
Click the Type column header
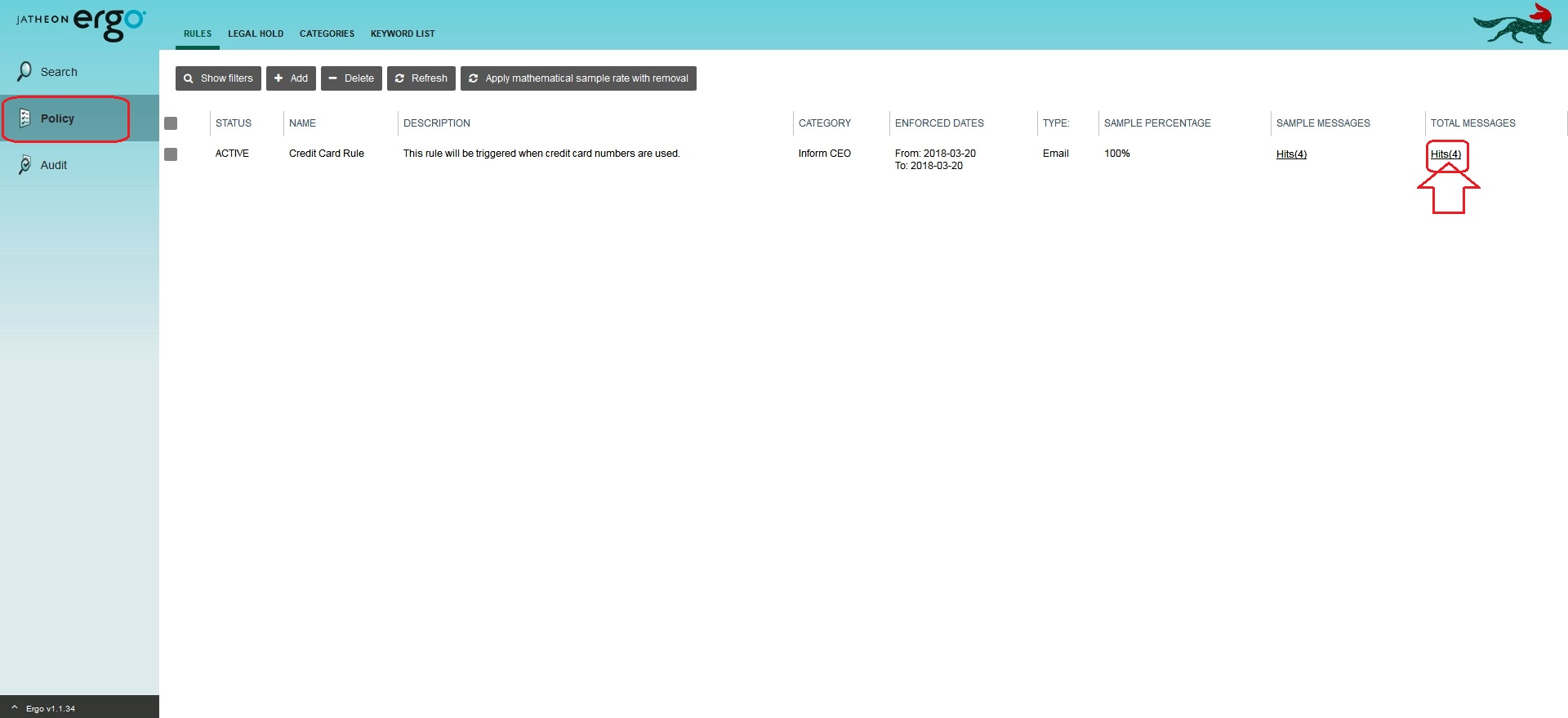(1056, 123)
